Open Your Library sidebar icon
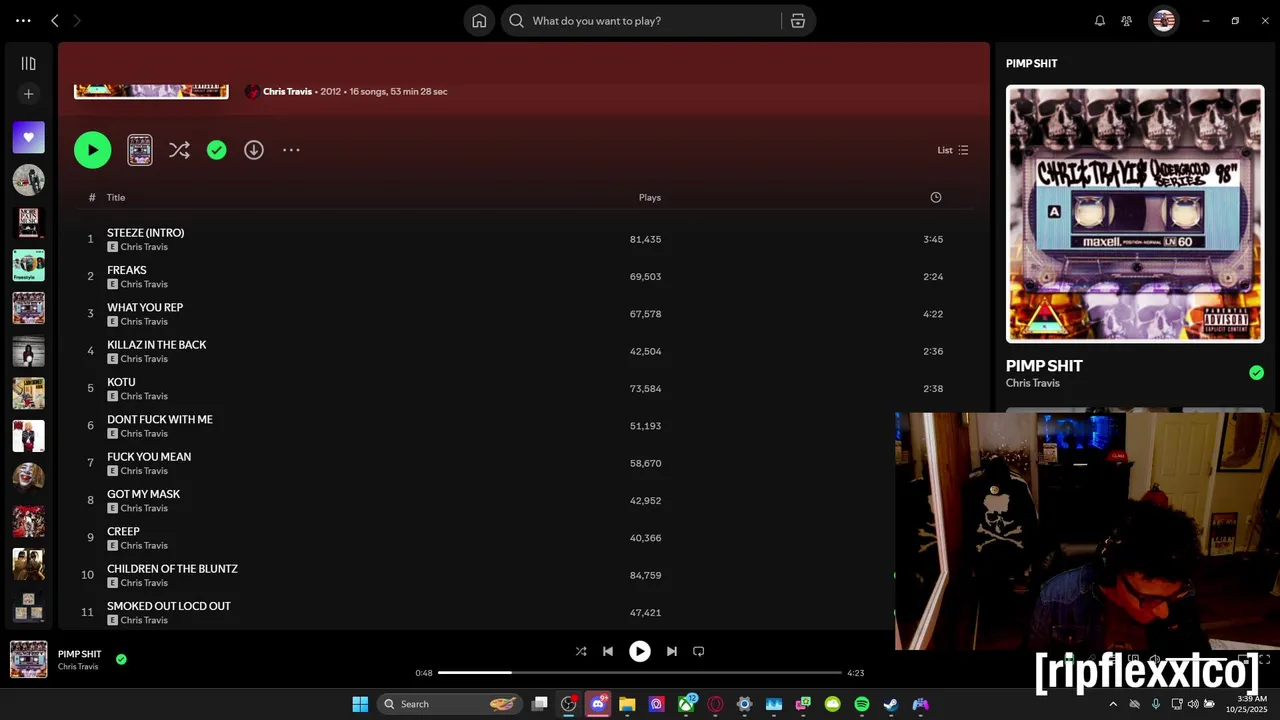The height and width of the screenshot is (720, 1280). [28, 63]
